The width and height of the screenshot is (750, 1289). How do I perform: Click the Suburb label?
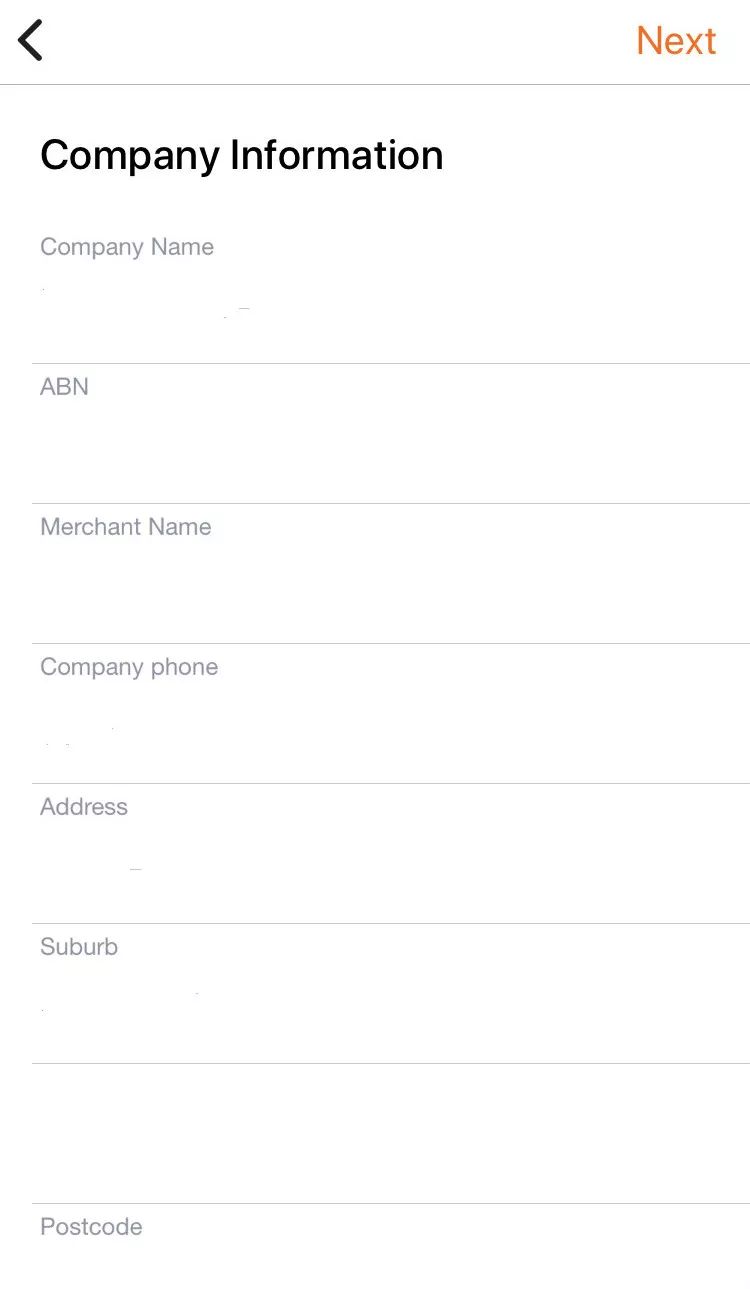tap(79, 947)
